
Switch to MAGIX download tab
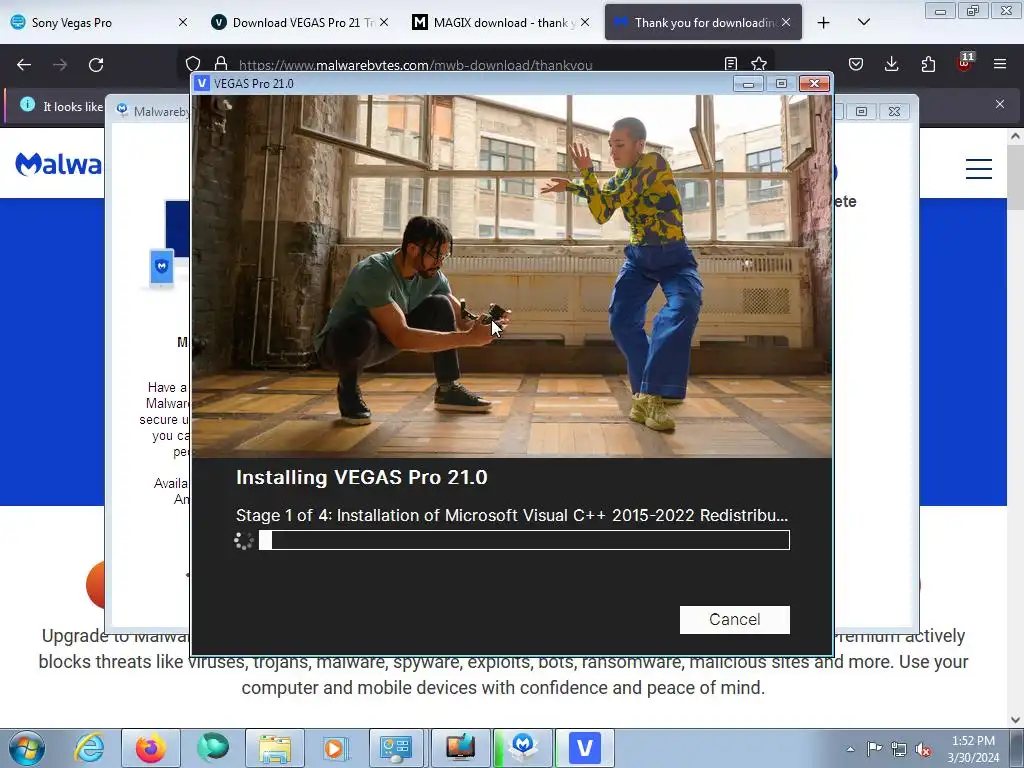point(500,22)
